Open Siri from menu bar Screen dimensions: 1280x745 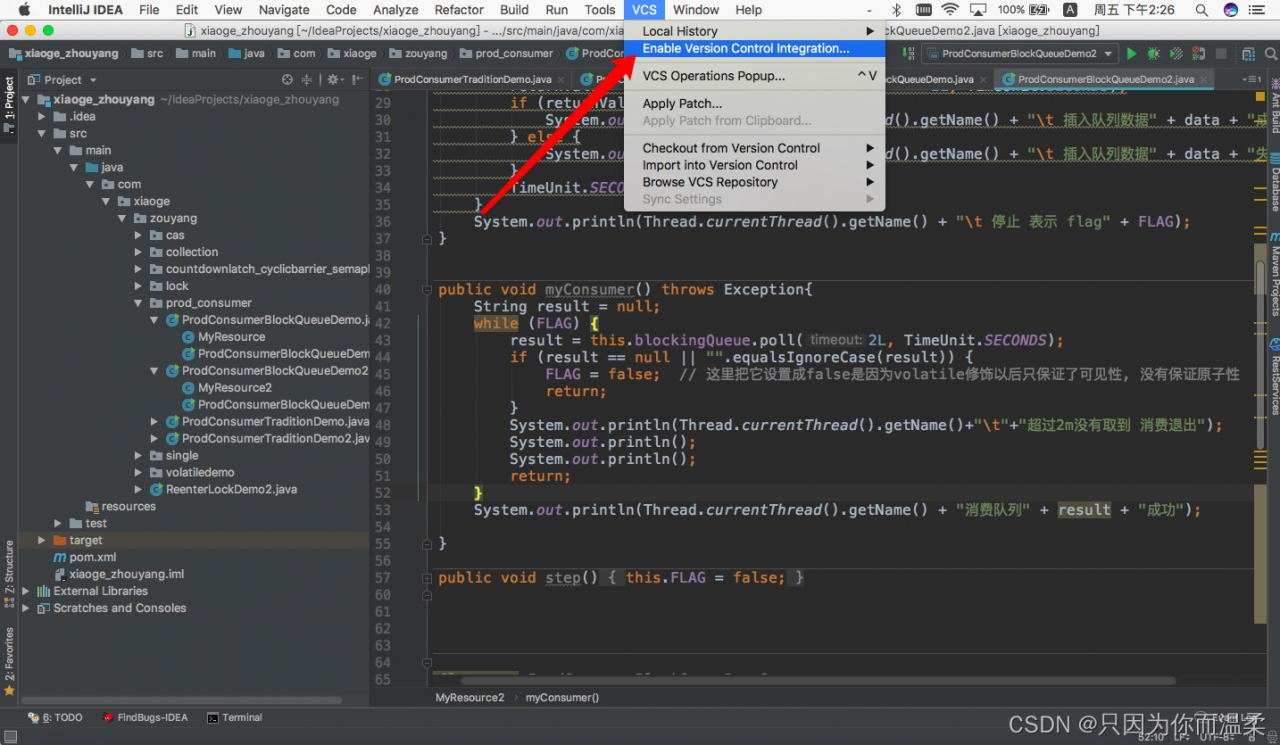(x=1231, y=10)
